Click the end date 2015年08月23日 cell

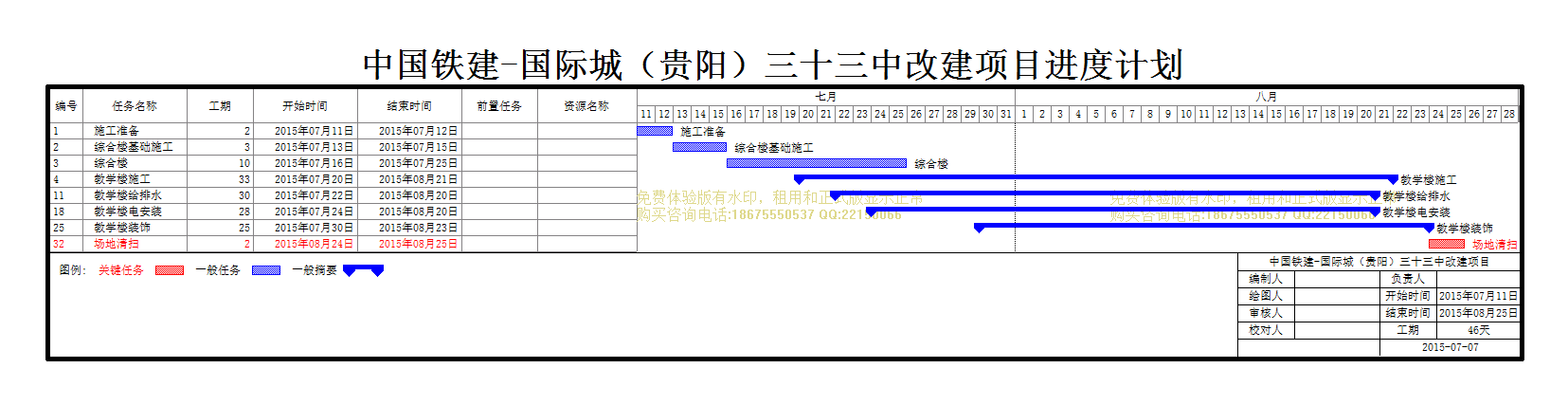(409, 228)
